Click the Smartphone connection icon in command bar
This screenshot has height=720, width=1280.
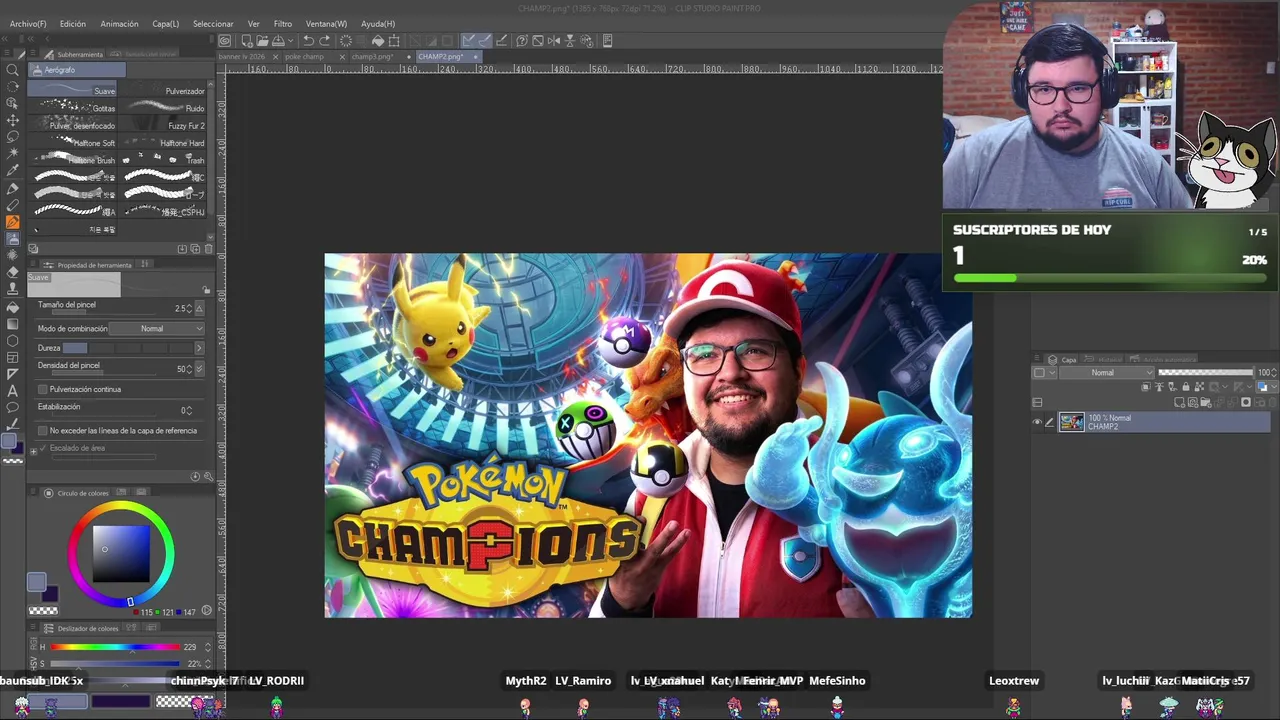click(607, 41)
